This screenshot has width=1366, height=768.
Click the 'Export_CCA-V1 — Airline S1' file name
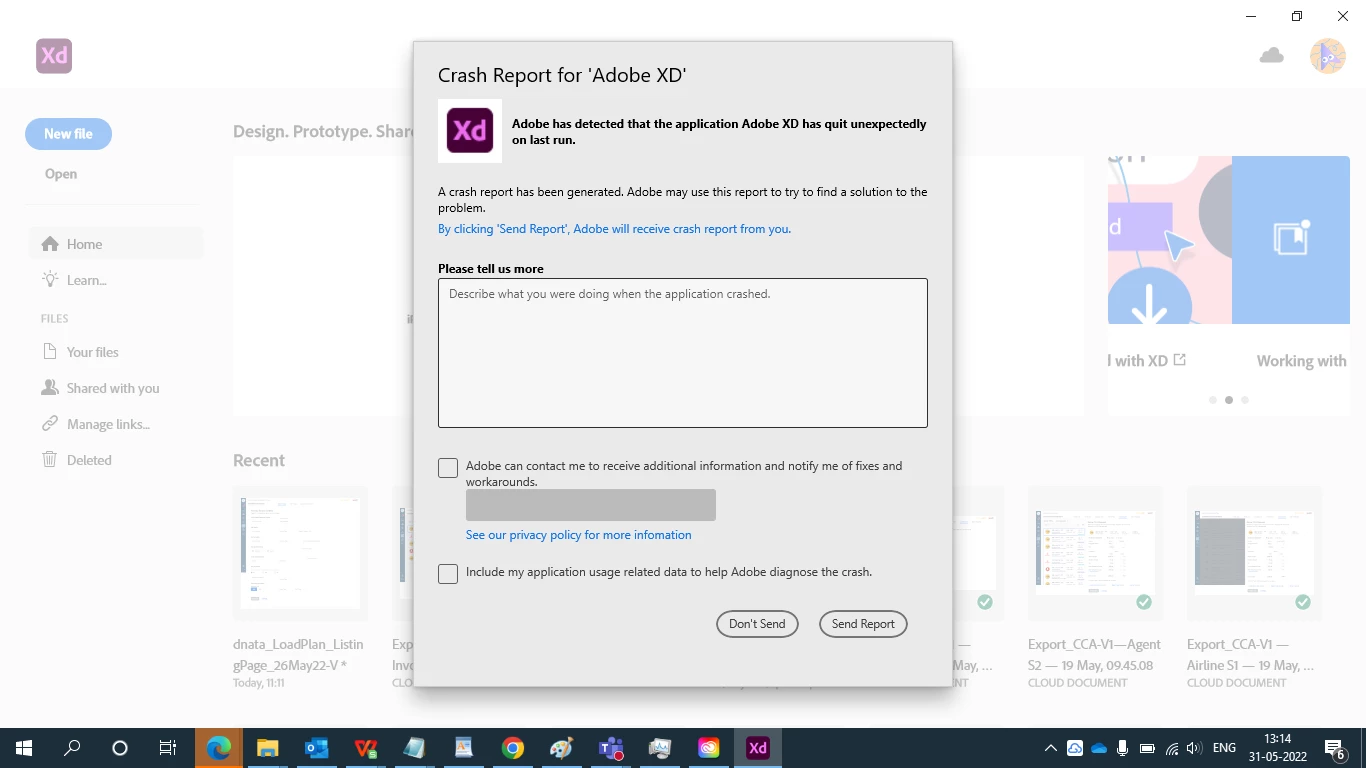(1250, 655)
